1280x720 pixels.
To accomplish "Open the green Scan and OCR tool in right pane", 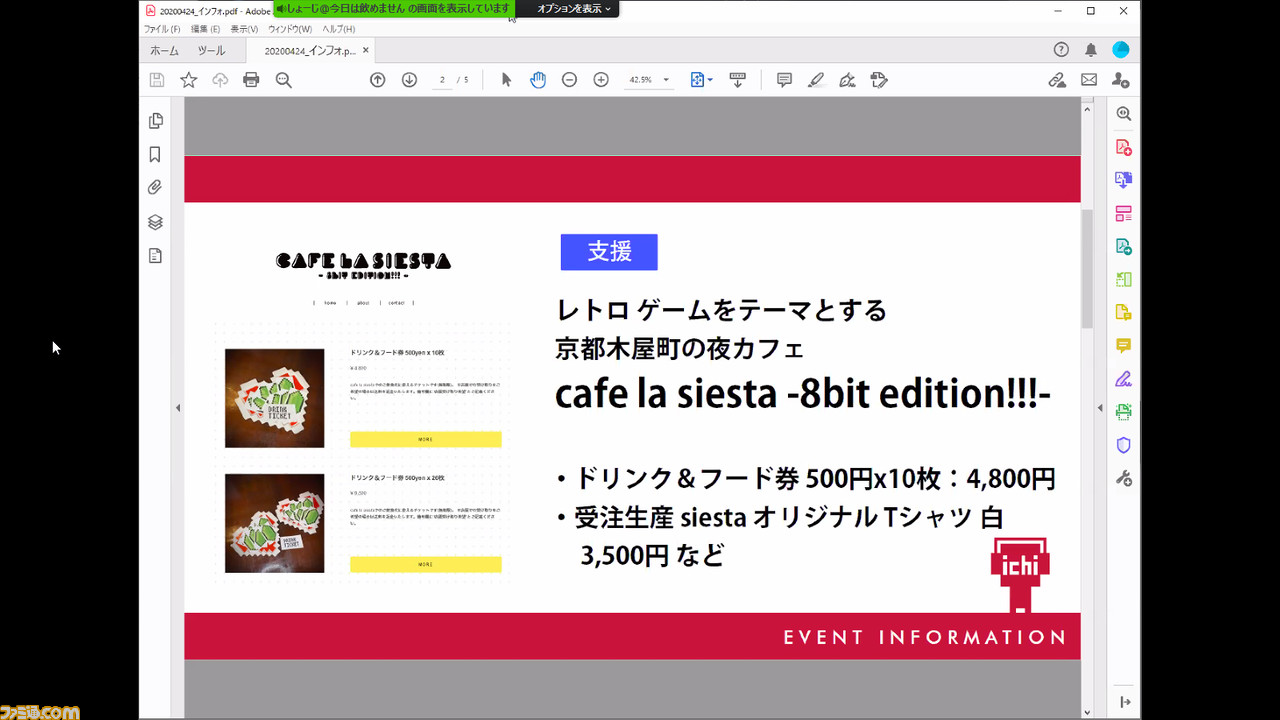I will pos(1124,412).
